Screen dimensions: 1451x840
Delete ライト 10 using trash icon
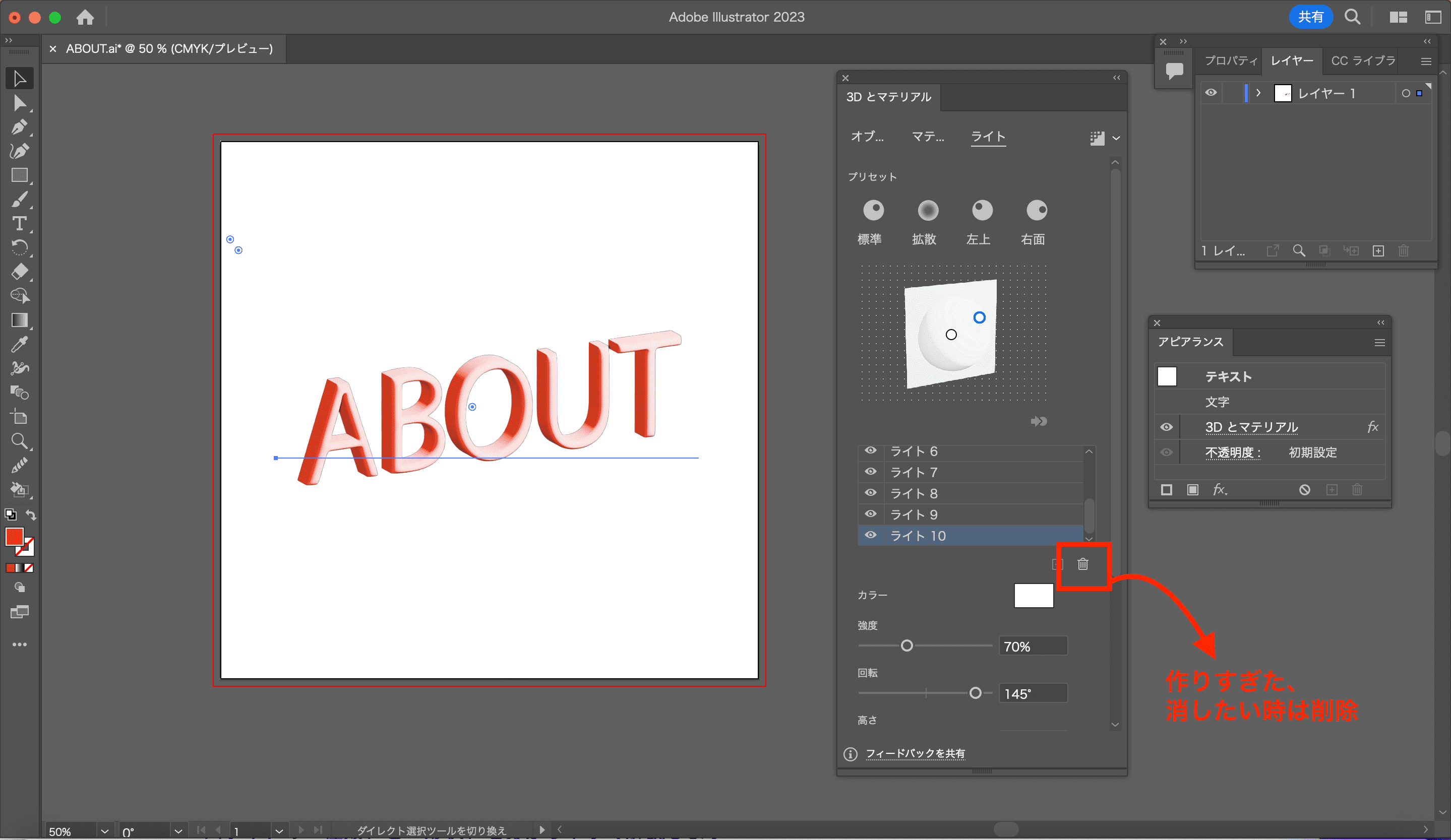(1083, 564)
